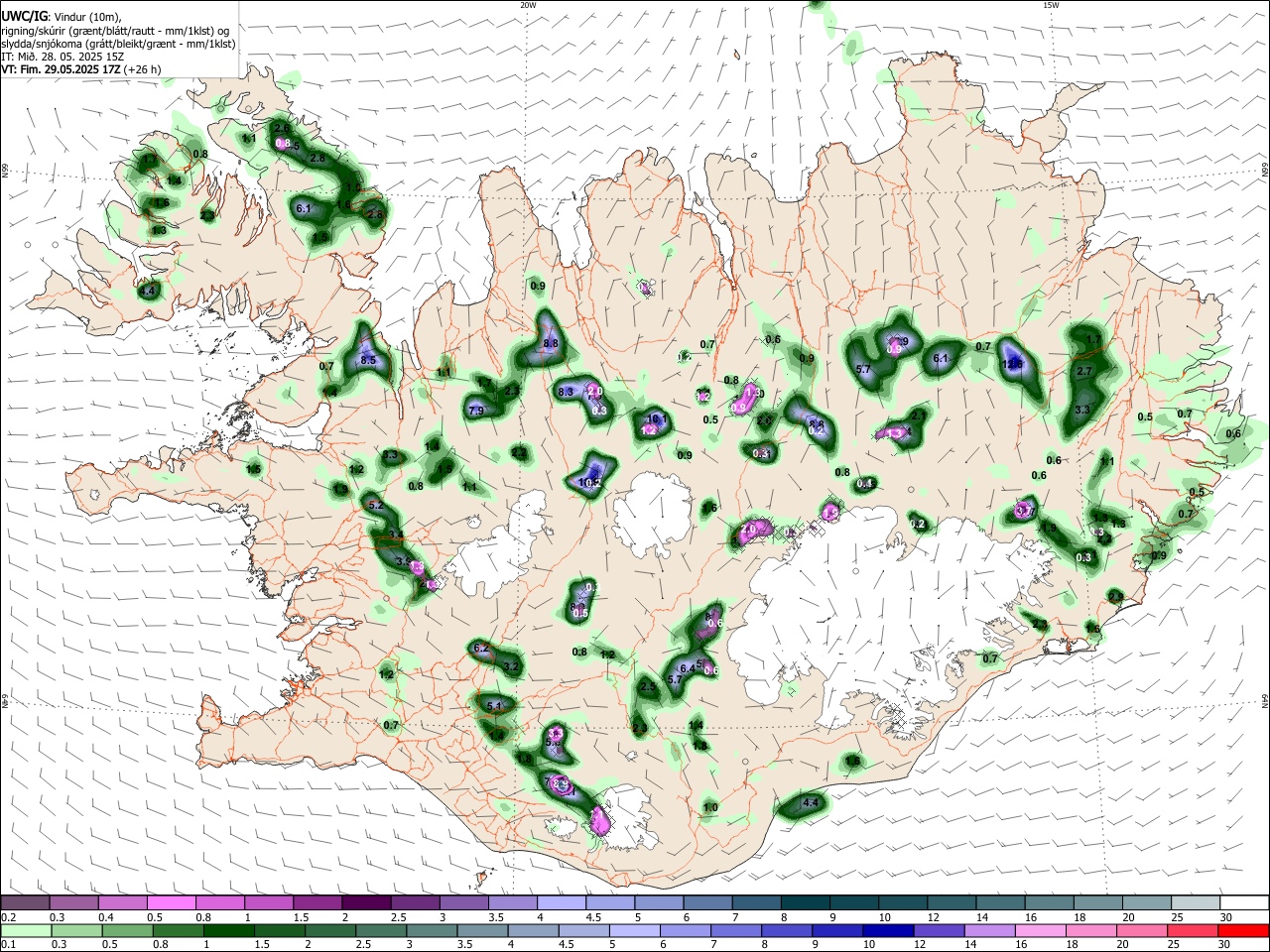
Task: Click the initial time 'IT: Mið. 28. 05. 2025 15Z' line
Action: [x=63, y=57]
